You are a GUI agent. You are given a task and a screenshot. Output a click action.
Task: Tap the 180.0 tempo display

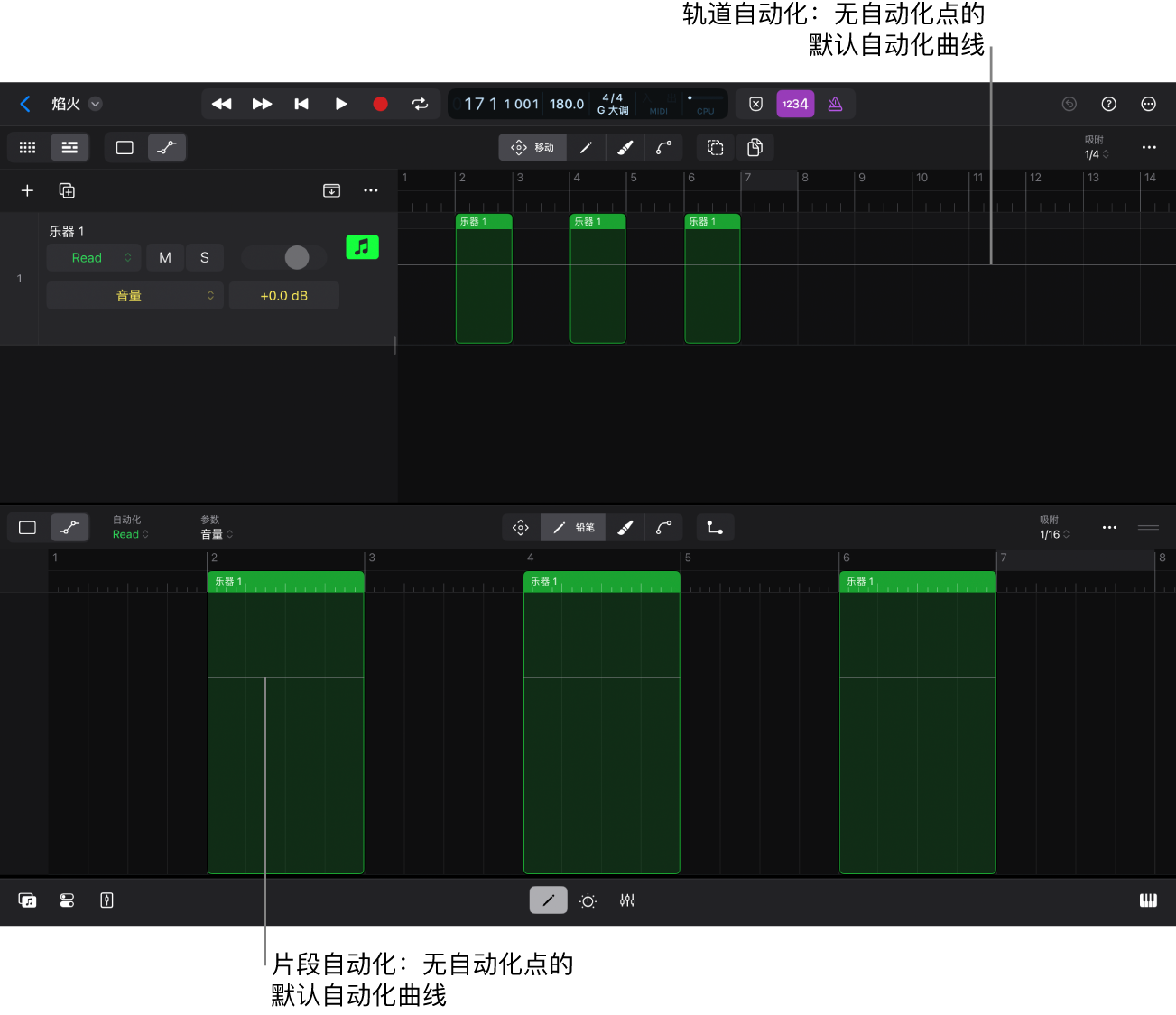coord(567,104)
